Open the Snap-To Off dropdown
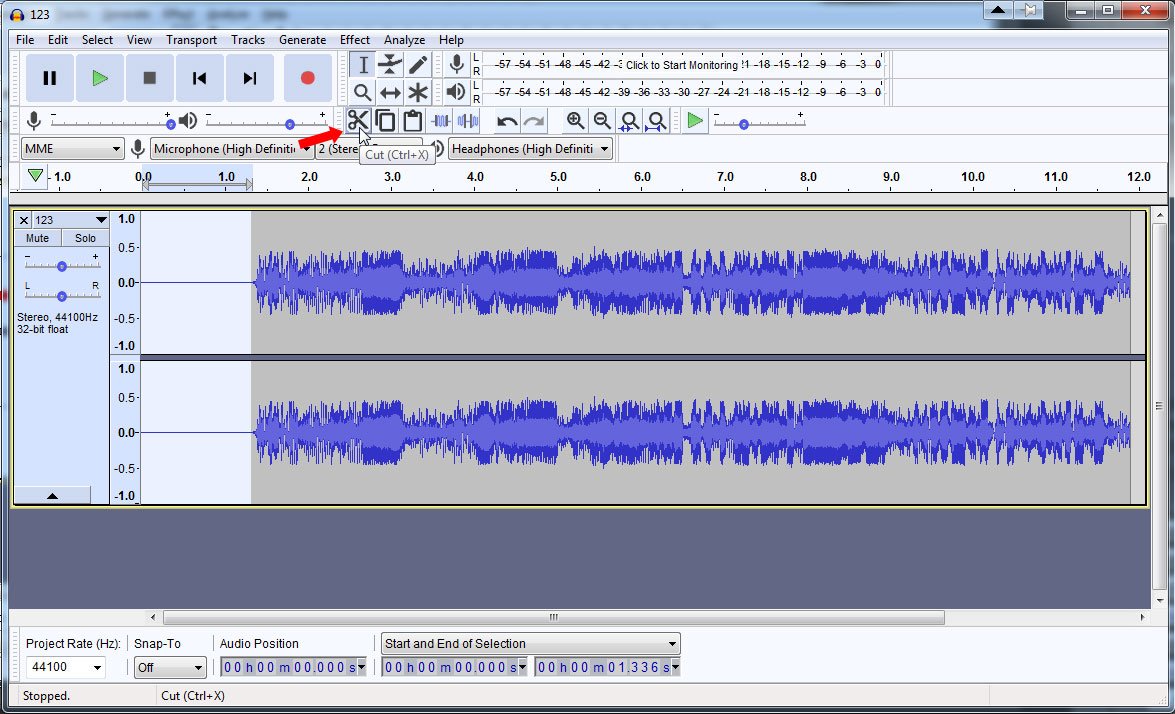 click(x=169, y=667)
